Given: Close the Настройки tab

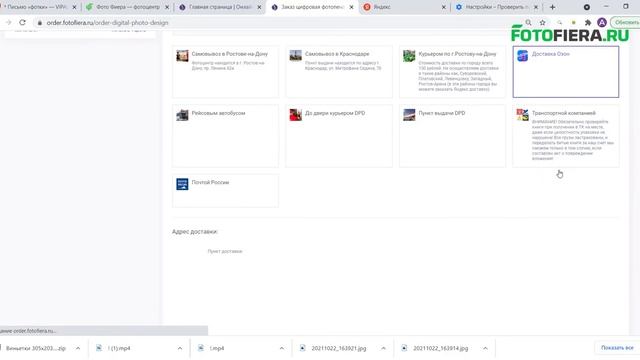Looking at the screenshot, I should pyautogui.click(x=536, y=7).
